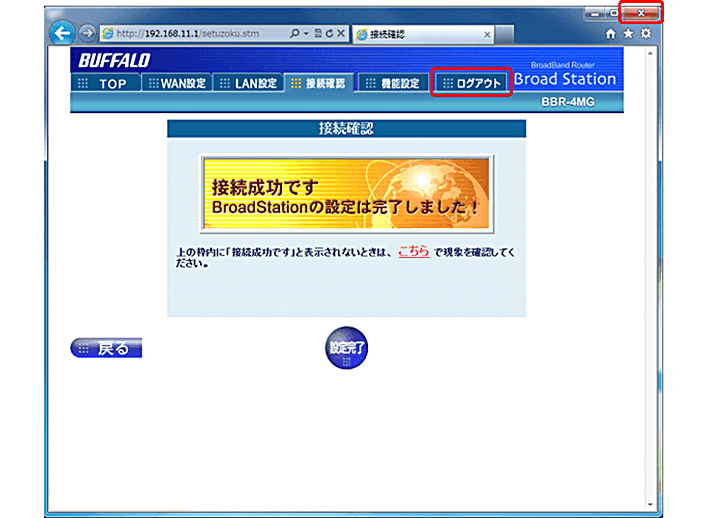Select the 接続確認 navigation tab

point(318,83)
